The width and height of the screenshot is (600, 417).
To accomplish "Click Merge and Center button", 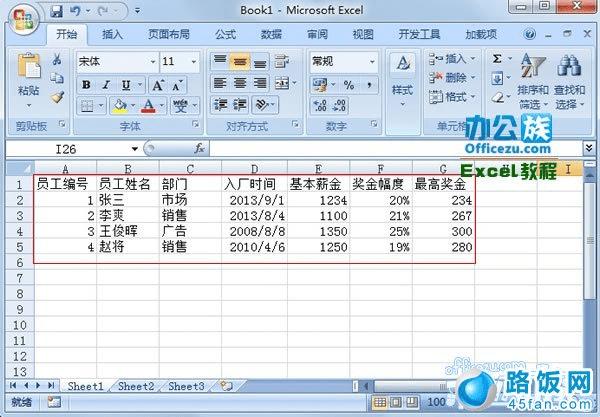I will click(282, 83).
